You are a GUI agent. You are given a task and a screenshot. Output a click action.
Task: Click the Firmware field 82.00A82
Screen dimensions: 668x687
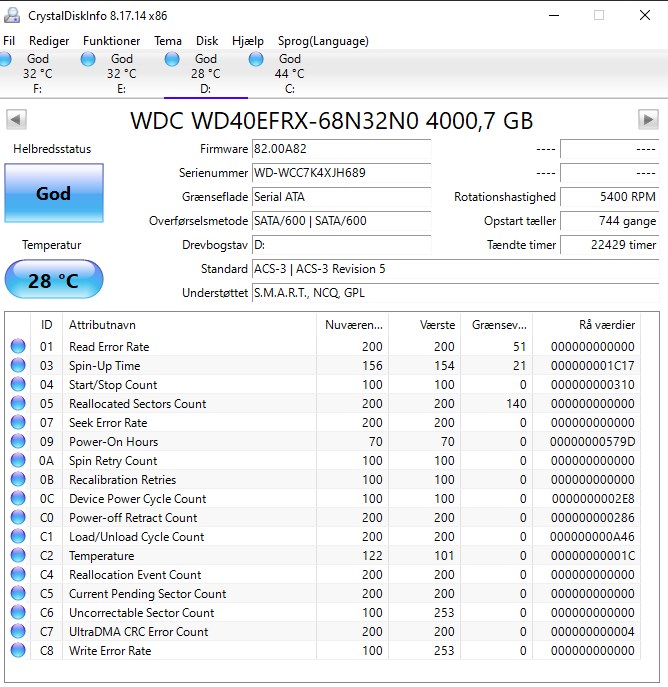342,149
